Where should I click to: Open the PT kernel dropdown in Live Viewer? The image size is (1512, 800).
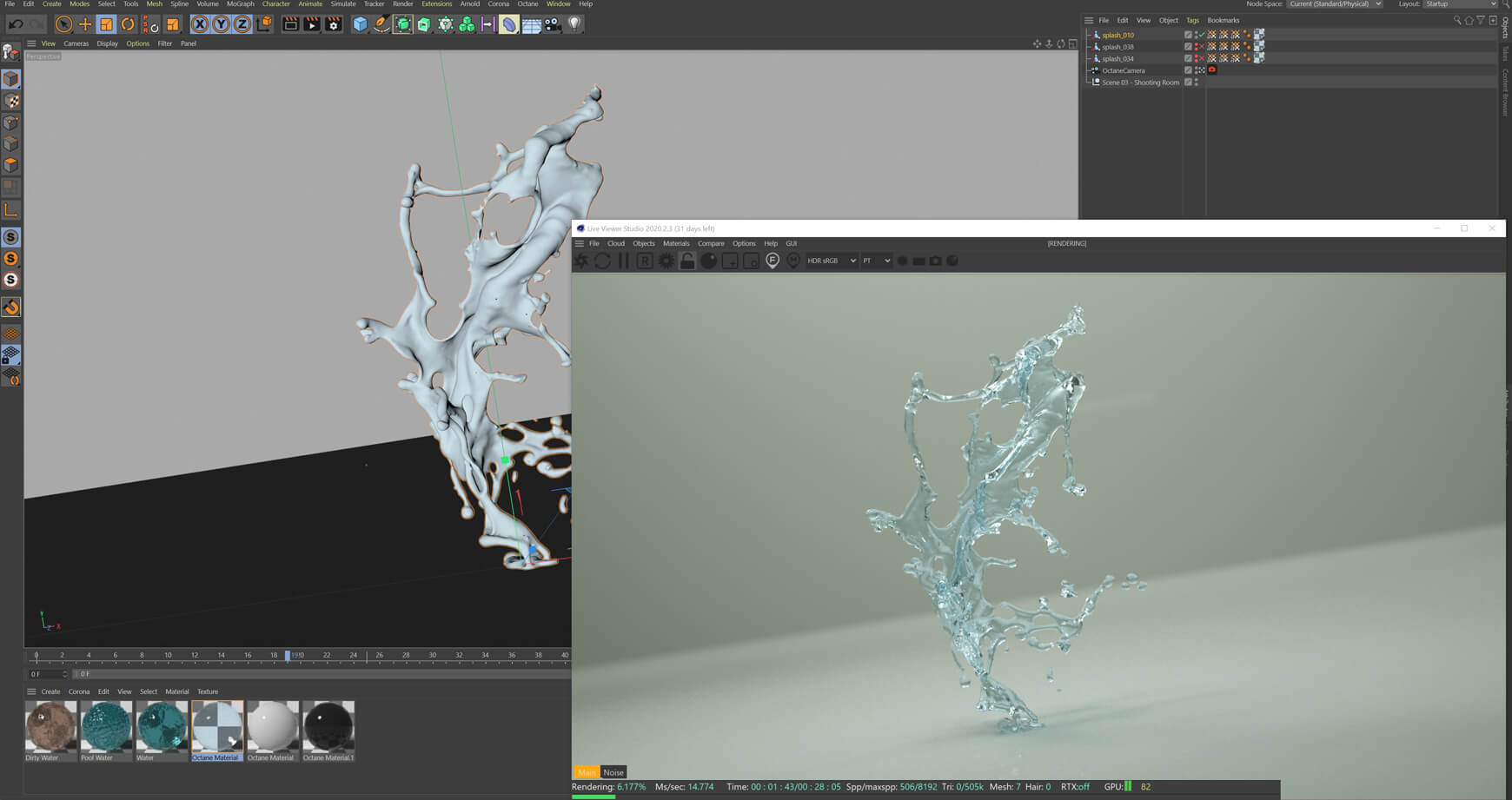(x=877, y=261)
